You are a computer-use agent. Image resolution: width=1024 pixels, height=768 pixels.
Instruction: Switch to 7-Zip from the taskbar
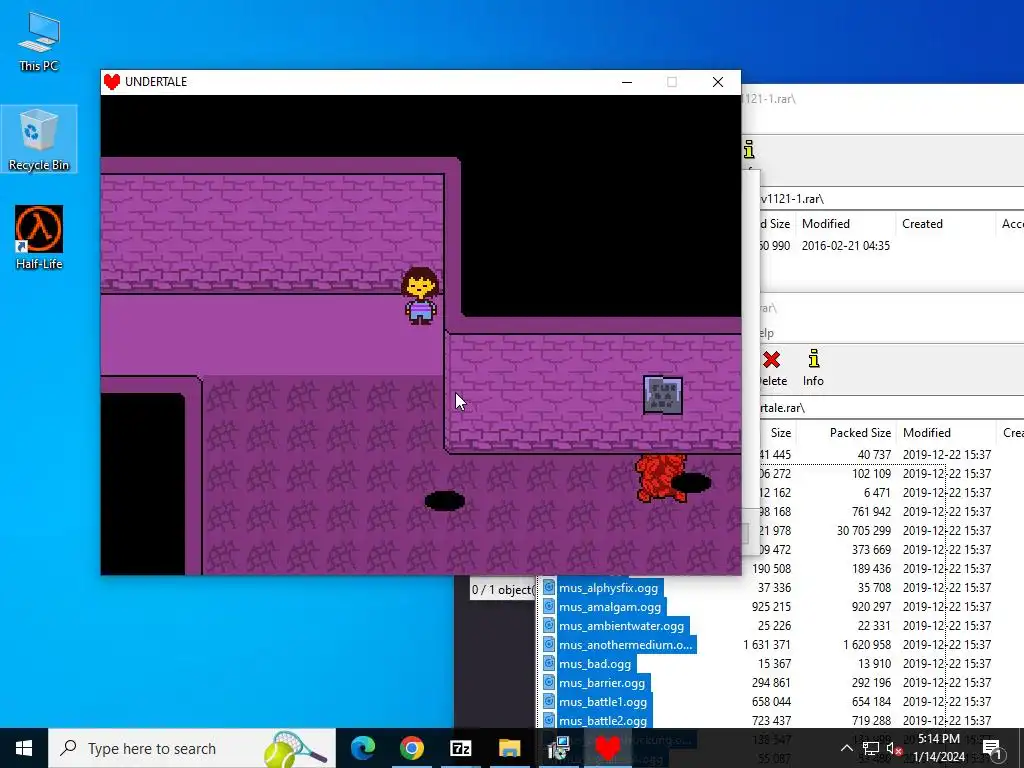[x=460, y=748]
